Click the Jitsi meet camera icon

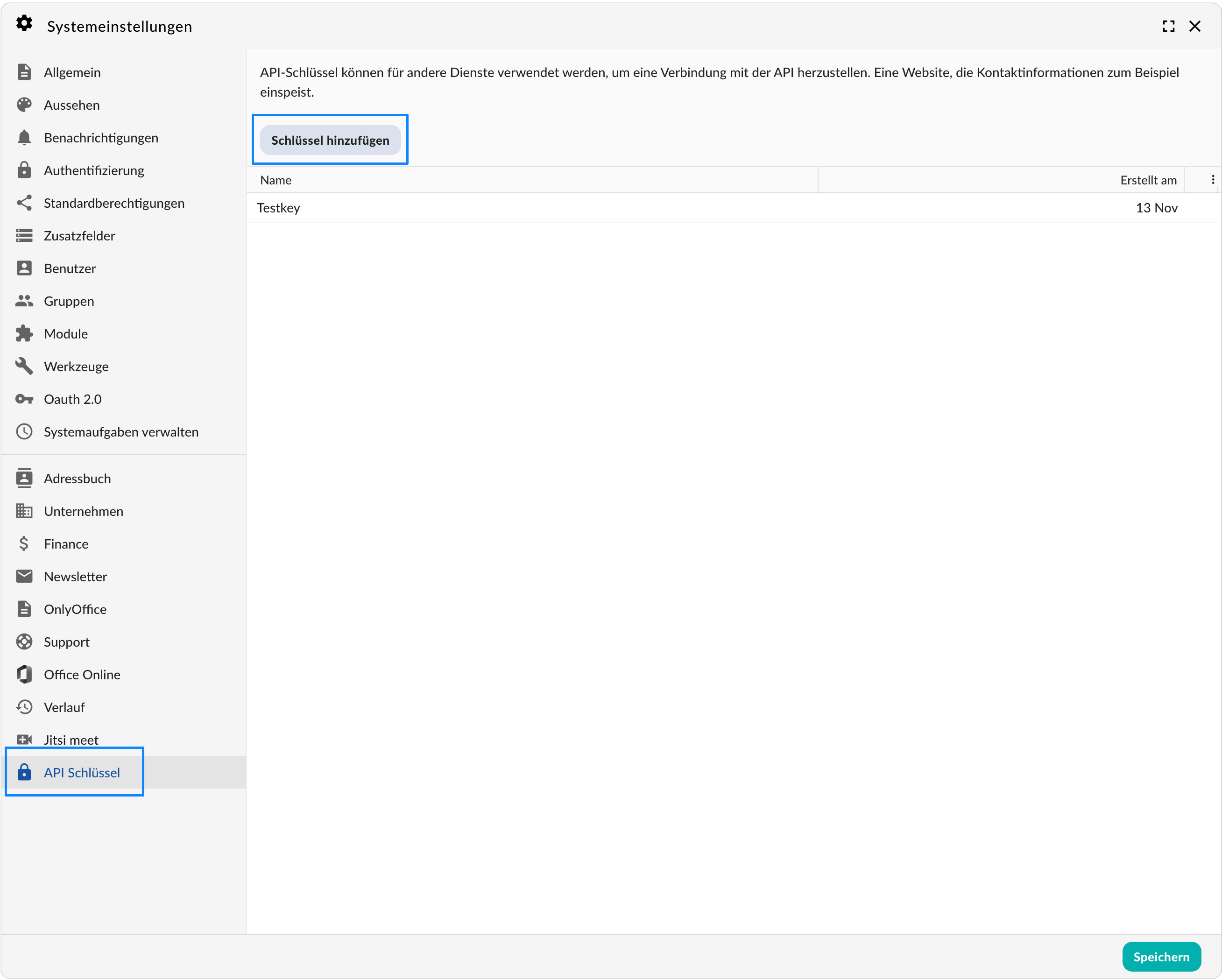(24, 740)
